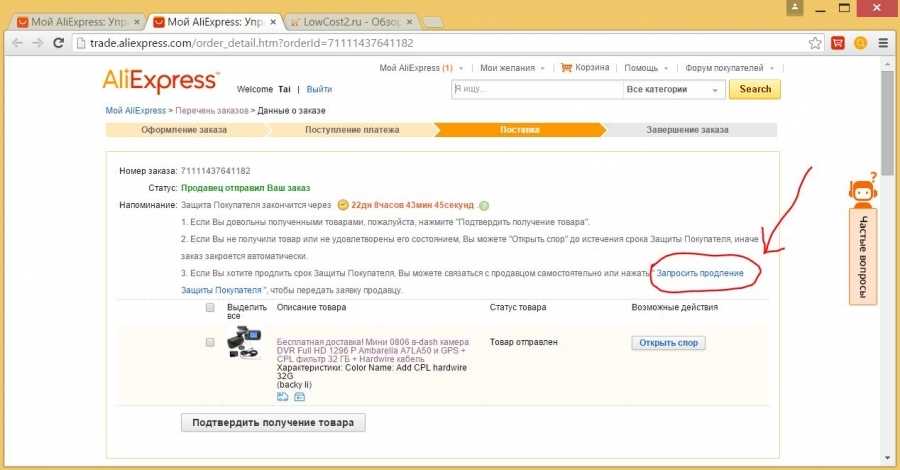
Task: Click the shopping cart Корзина icon
Action: (567, 68)
